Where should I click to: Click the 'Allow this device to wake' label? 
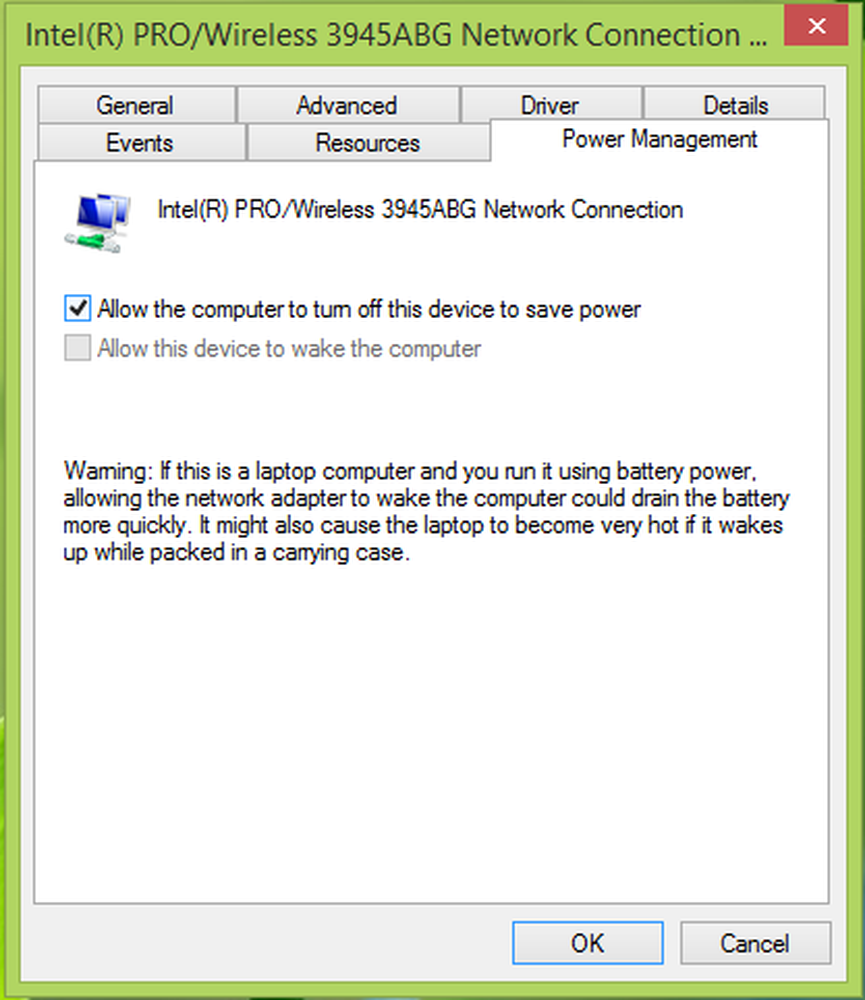click(x=290, y=349)
